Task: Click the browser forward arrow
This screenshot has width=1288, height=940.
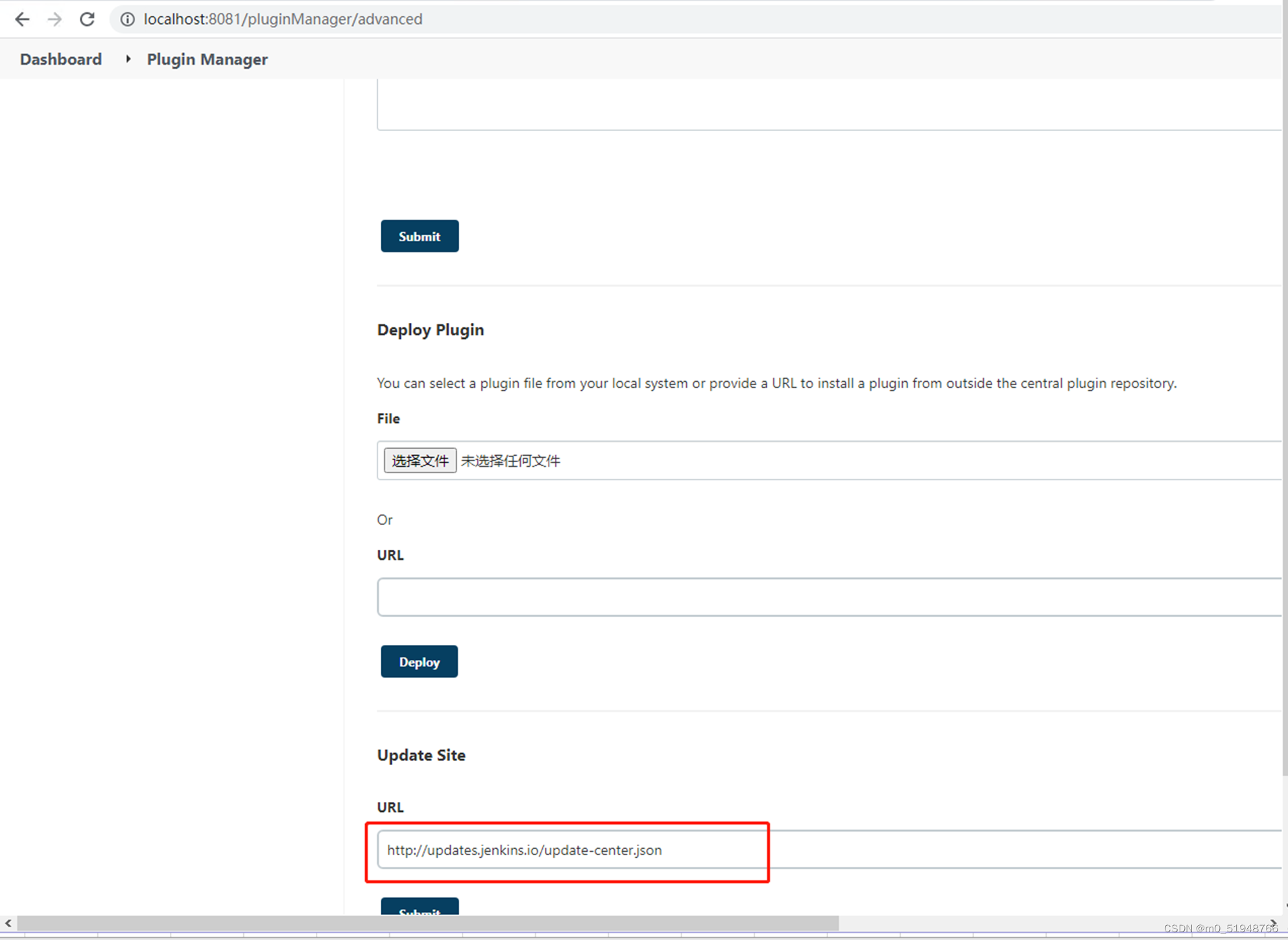Action: [54, 19]
